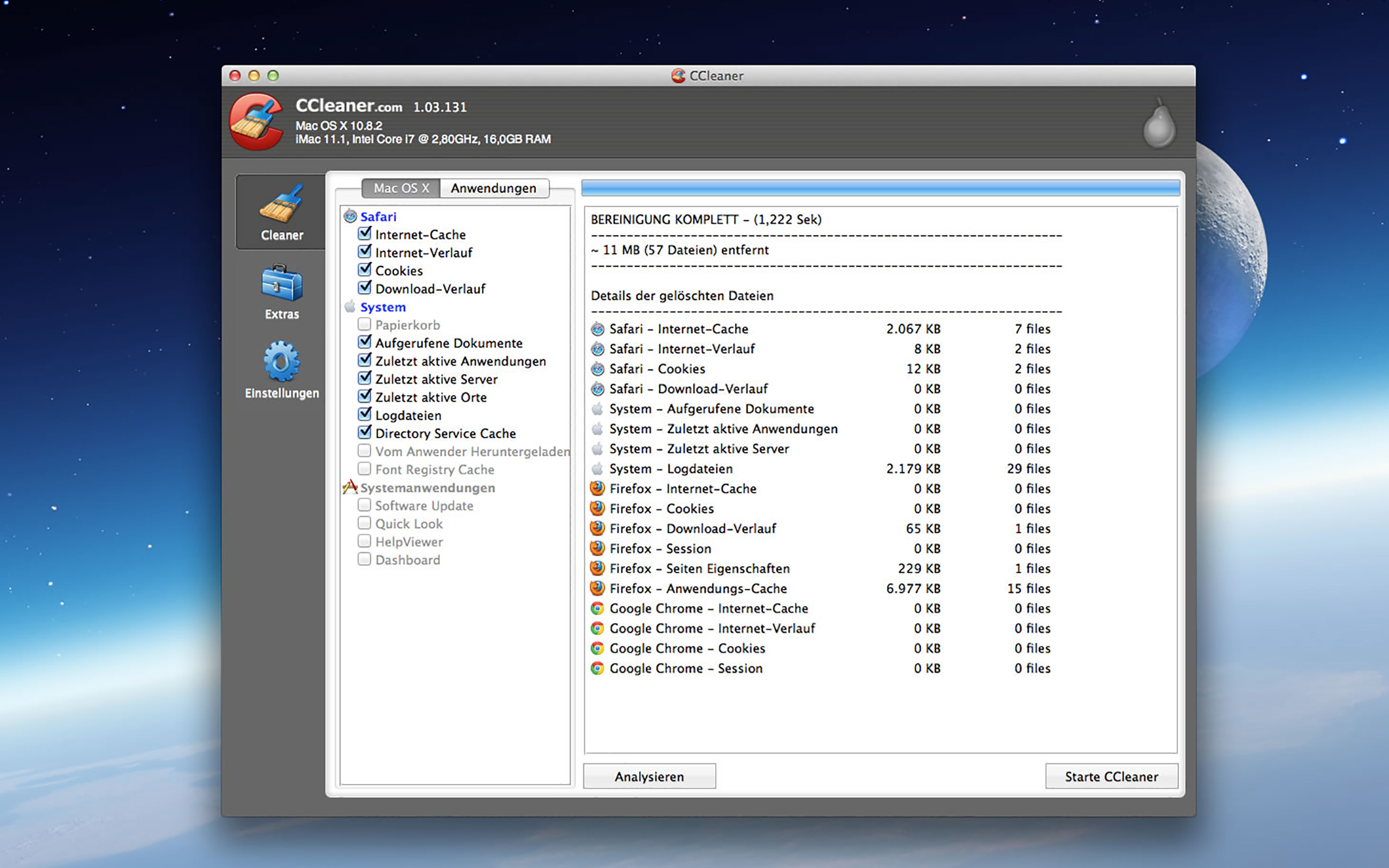This screenshot has height=868, width=1389.
Task: Click Safari icon of Internet-Cache result
Action: point(597,329)
